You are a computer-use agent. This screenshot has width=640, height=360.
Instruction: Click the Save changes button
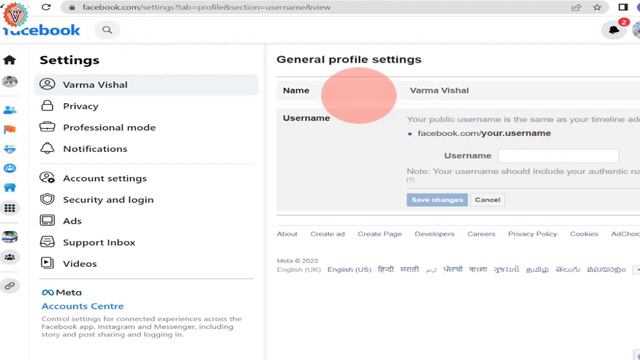[x=437, y=200]
